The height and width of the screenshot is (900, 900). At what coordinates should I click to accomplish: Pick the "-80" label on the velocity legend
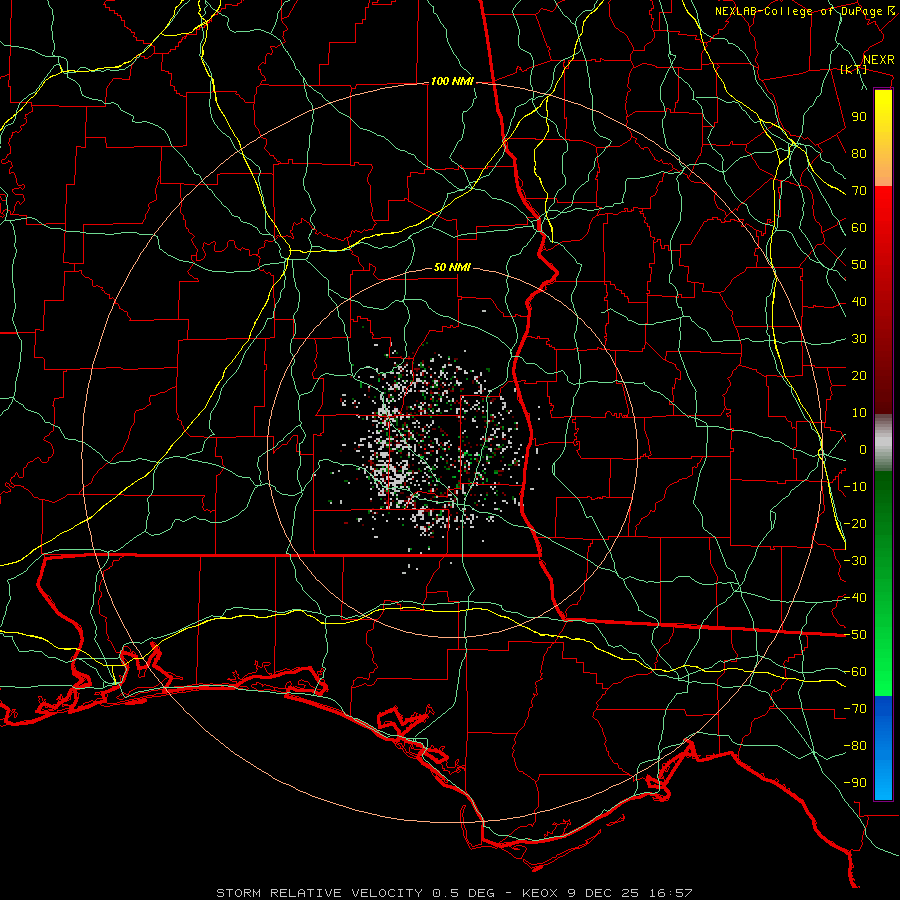pos(855,746)
